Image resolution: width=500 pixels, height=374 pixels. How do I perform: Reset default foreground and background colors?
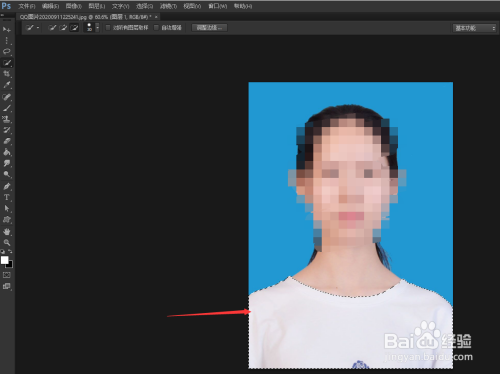coord(3,251)
